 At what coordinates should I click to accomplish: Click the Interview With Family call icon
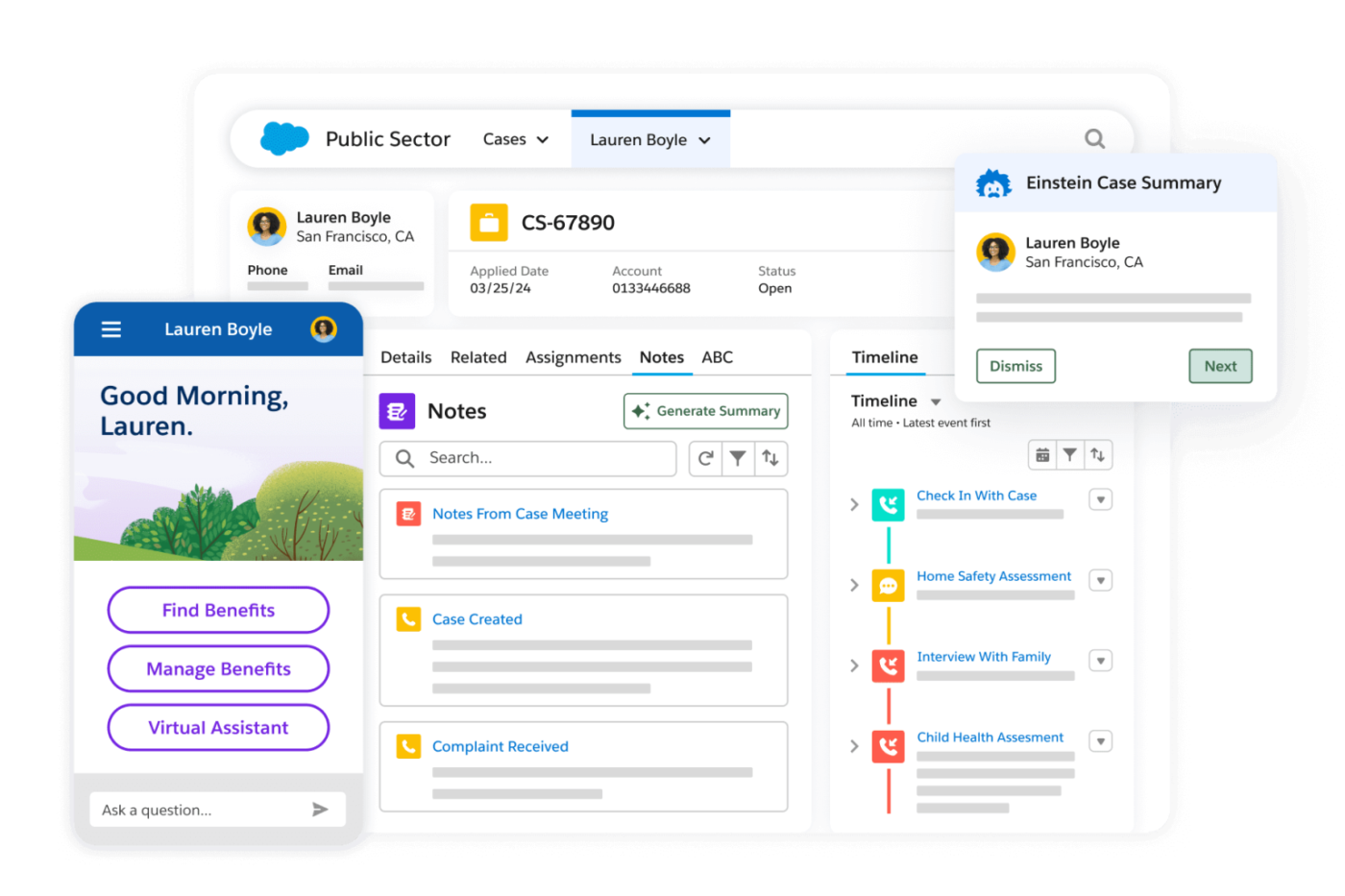click(x=889, y=666)
